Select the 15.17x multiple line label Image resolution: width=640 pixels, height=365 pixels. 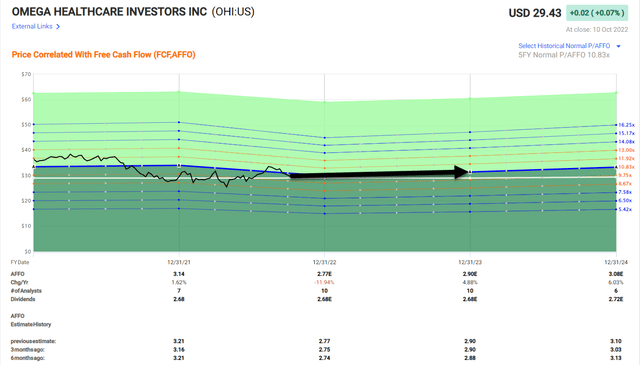(x=627, y=133)
